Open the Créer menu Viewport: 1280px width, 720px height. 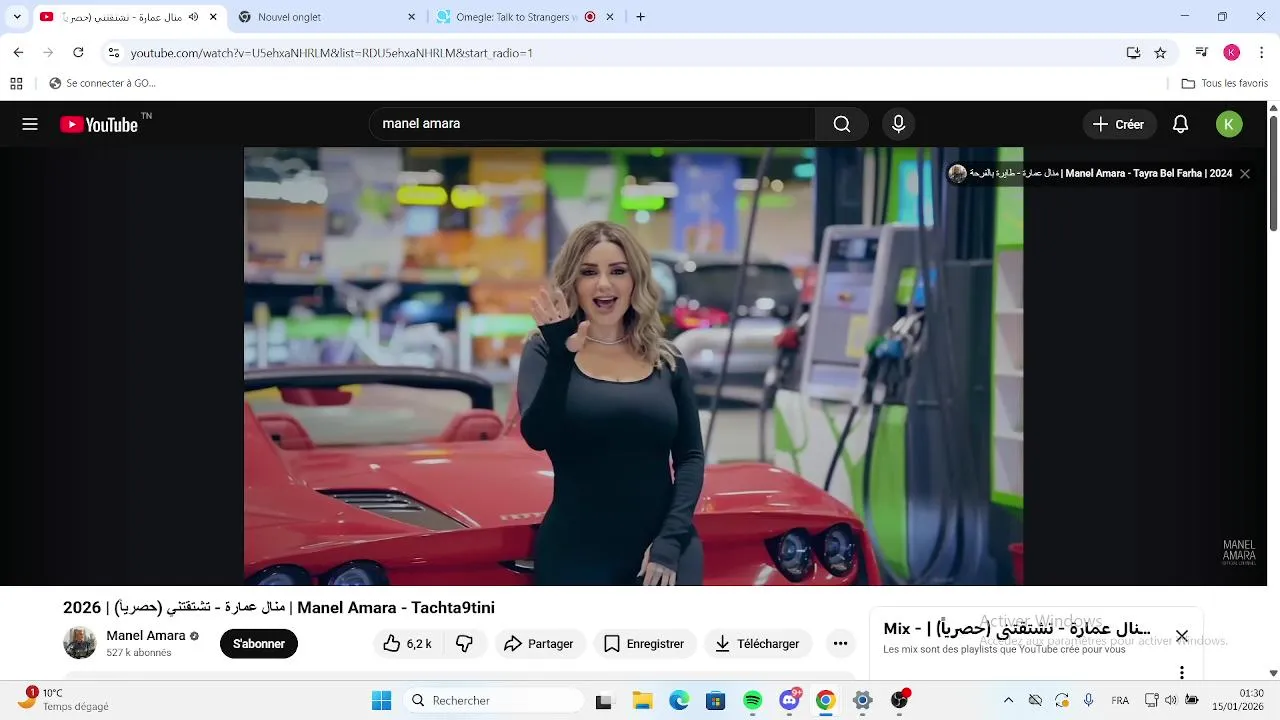tap(1119, 124)
